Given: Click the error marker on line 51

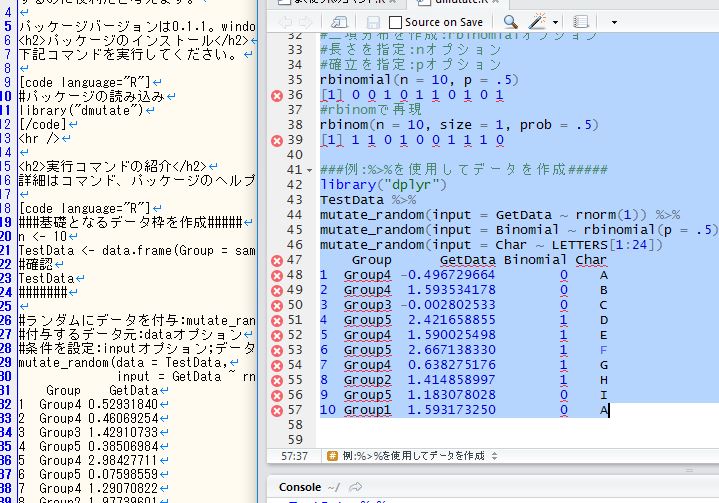Looking at the screenshot, I should [x=277, y=321].
